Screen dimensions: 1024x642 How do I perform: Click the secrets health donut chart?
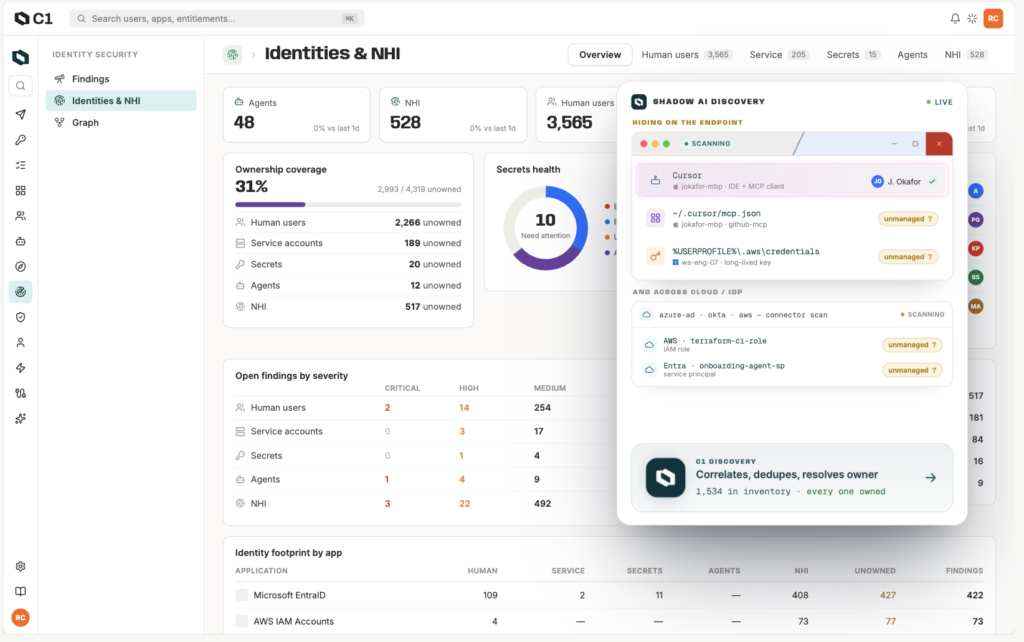[x=545, y=228]
